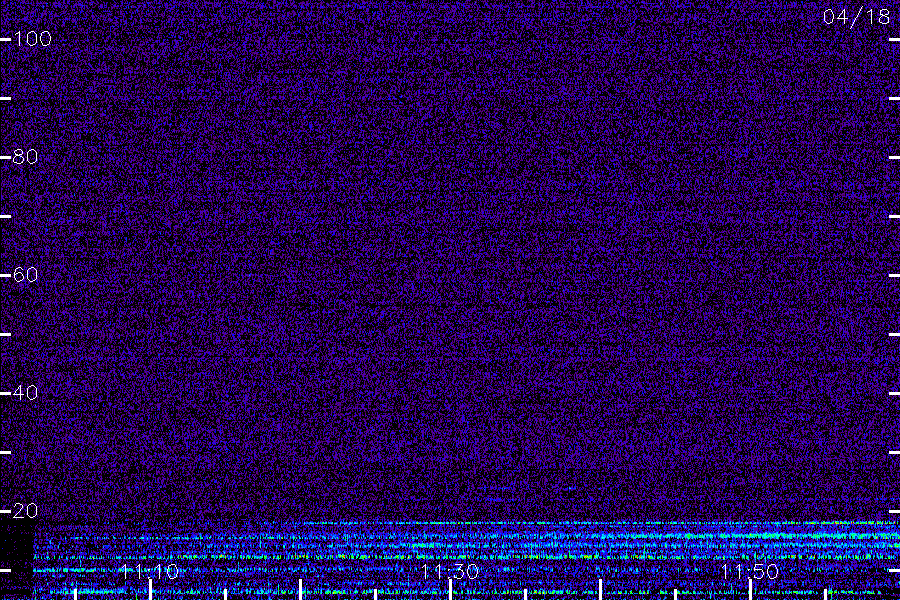Click the 40 frequency axis label
This screenshot has width=900, height=600.
click(25, 393)
